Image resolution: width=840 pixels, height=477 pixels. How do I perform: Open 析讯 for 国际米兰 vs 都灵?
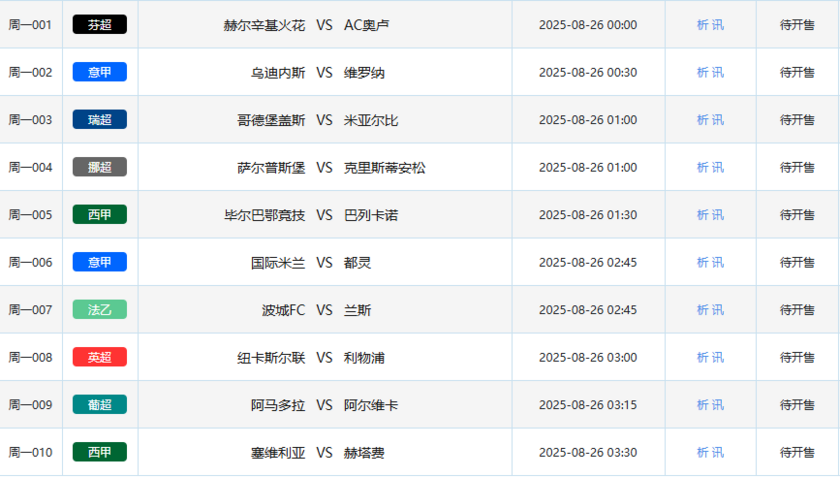(x=710, y=262)
